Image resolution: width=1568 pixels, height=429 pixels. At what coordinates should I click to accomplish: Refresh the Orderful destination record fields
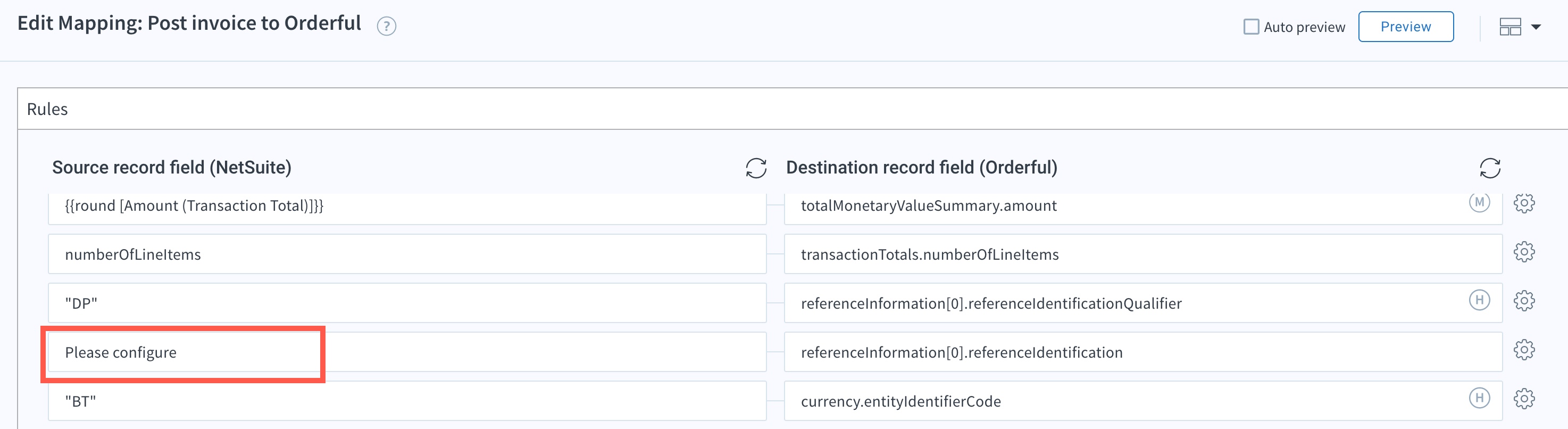point(1489,168)
